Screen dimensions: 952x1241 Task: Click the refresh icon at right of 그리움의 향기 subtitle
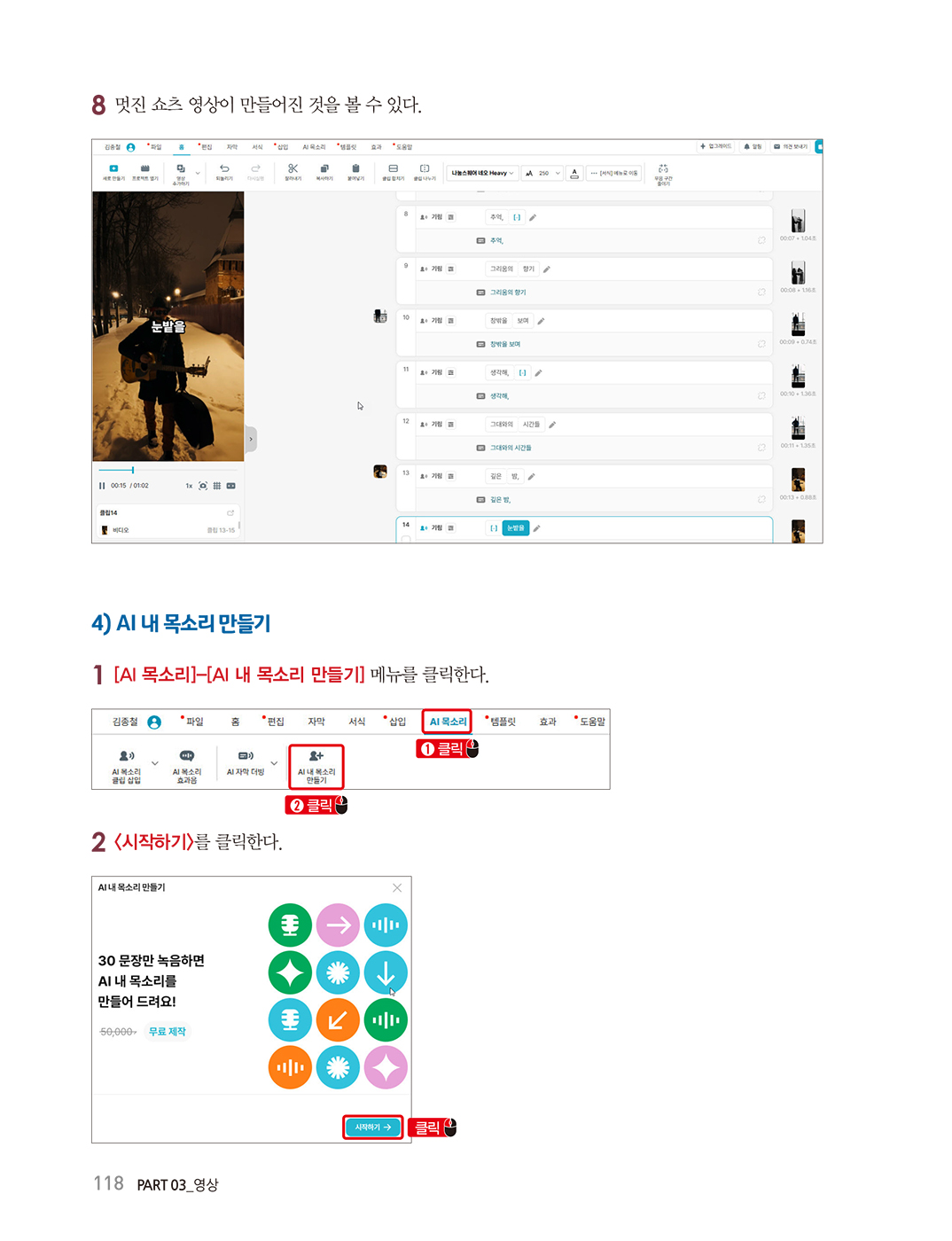point(761,293)
